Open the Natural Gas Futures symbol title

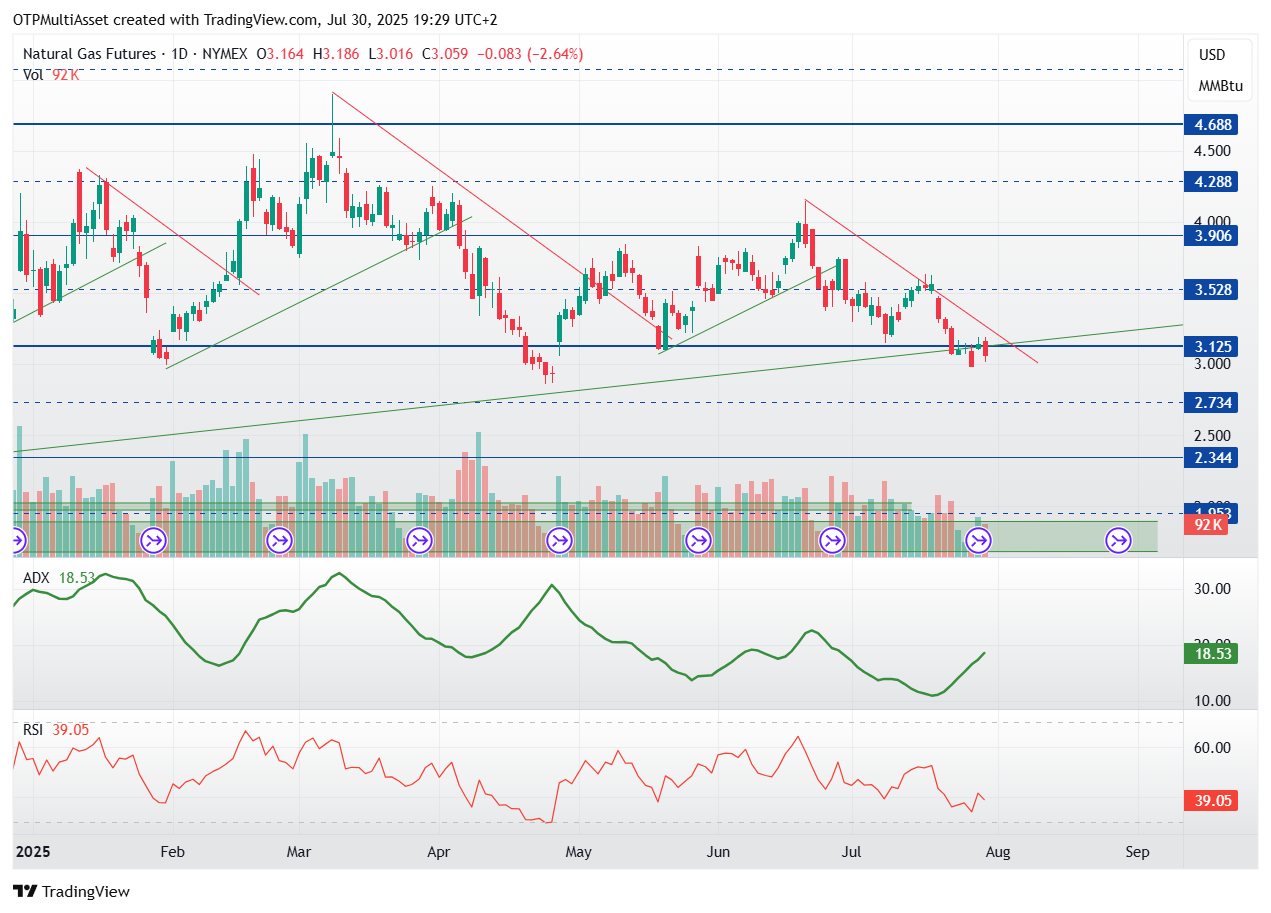click(x=89, y=54)
